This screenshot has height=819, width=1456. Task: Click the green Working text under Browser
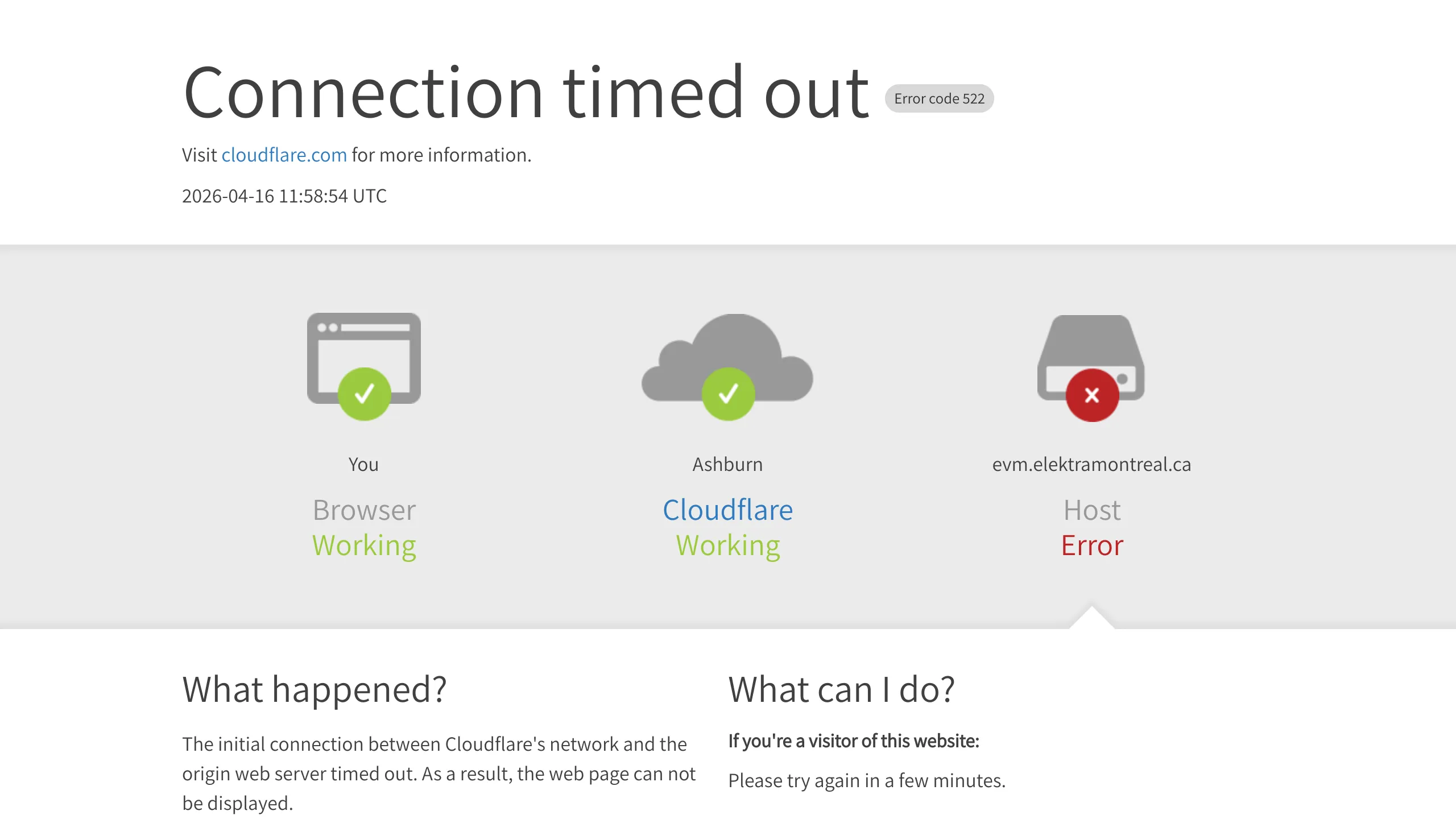click(x=364, y=545)
